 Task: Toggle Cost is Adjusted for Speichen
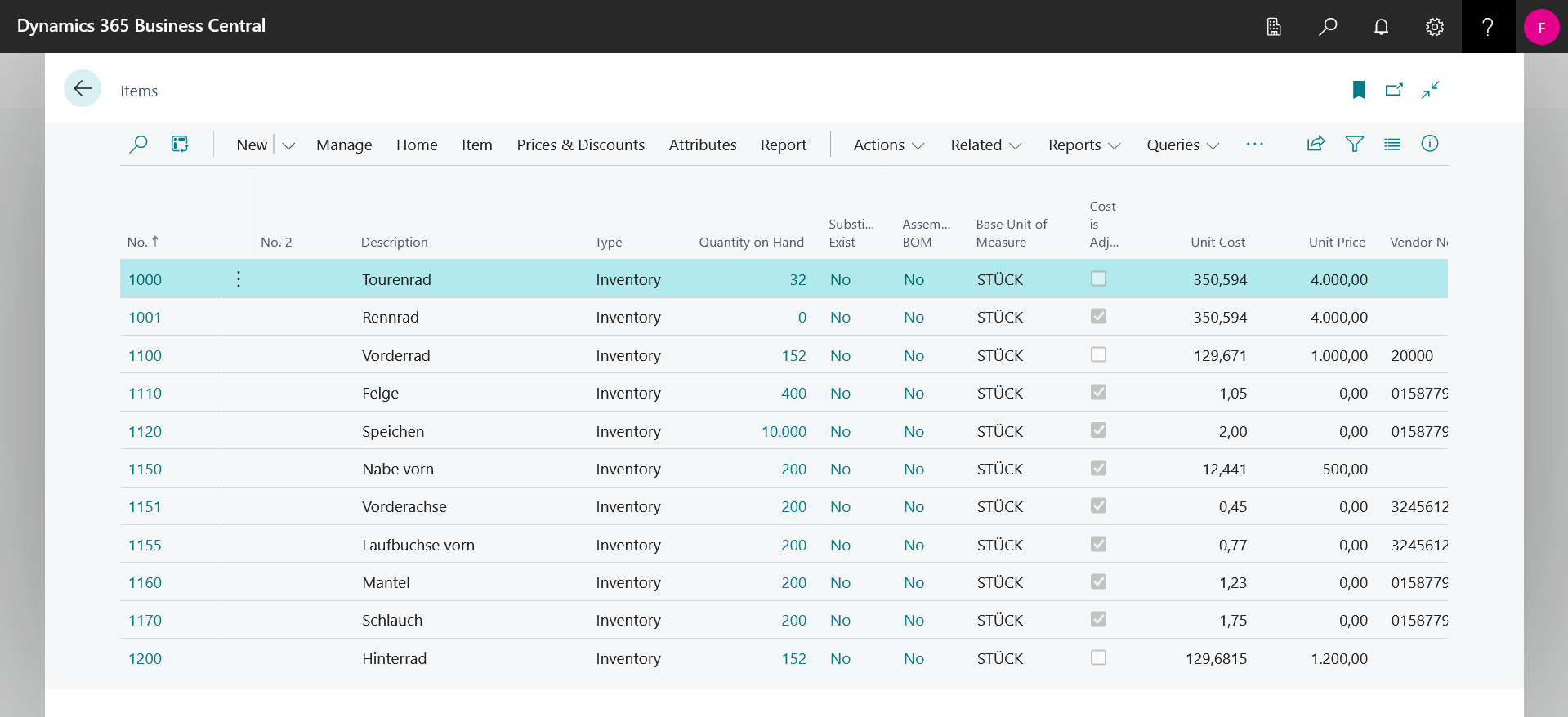(1098, 430)
